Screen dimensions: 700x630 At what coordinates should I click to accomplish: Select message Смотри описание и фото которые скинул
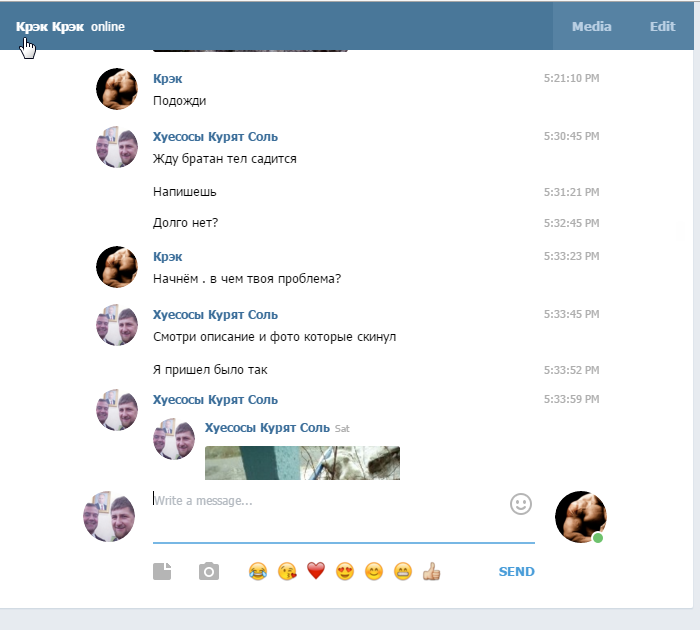[x=275, y=337]
